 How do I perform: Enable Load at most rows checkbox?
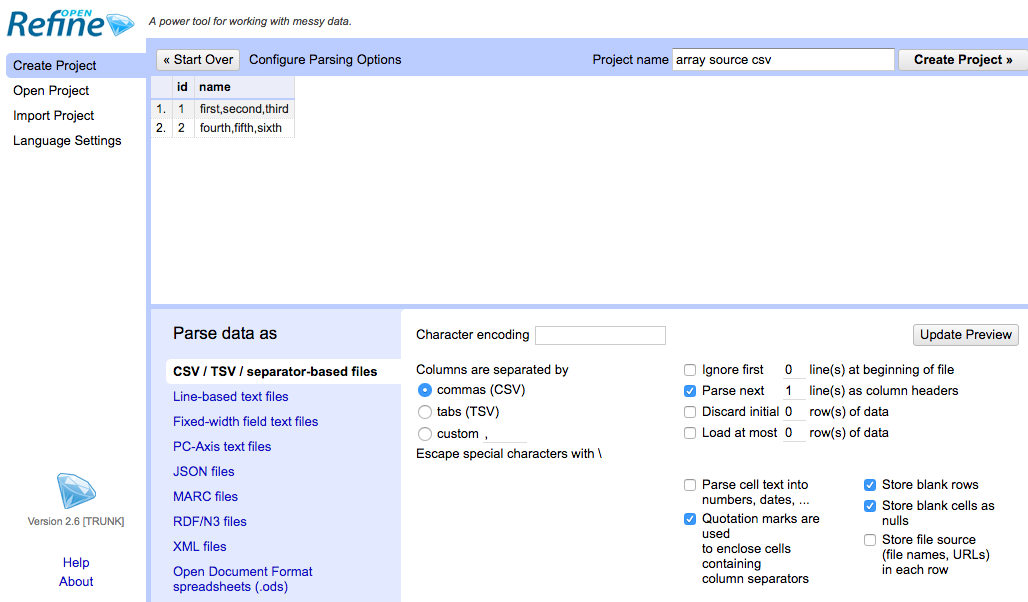[x=690, y=433]
